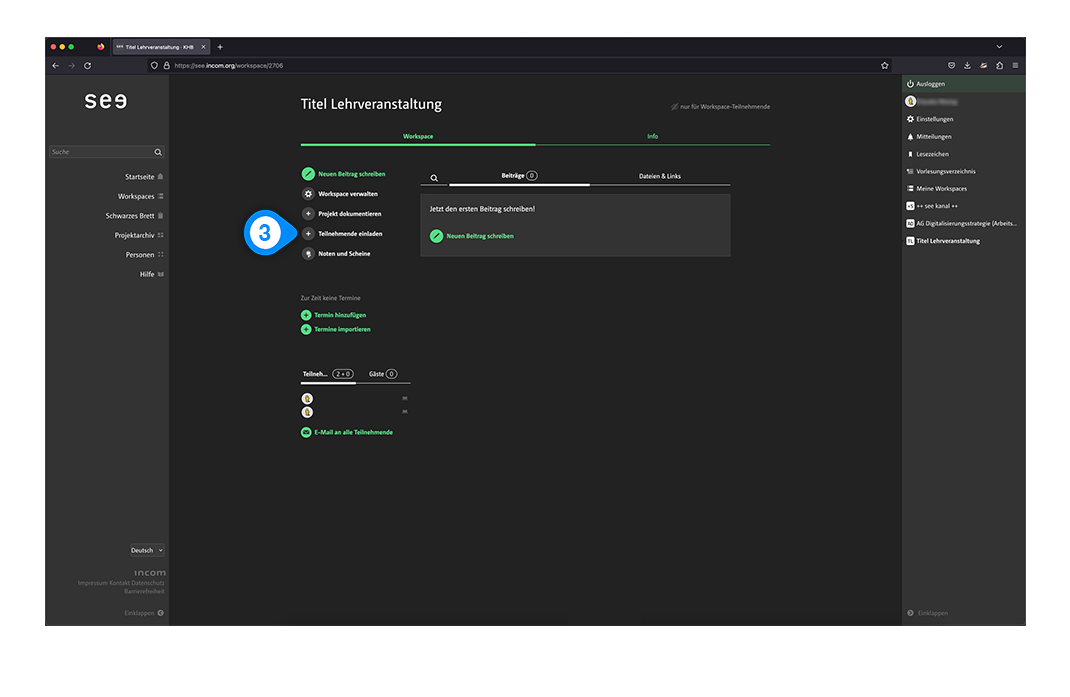Open the Datenschutz footer link
Screen dimensions: 1070x697
(x=147, y=583)
